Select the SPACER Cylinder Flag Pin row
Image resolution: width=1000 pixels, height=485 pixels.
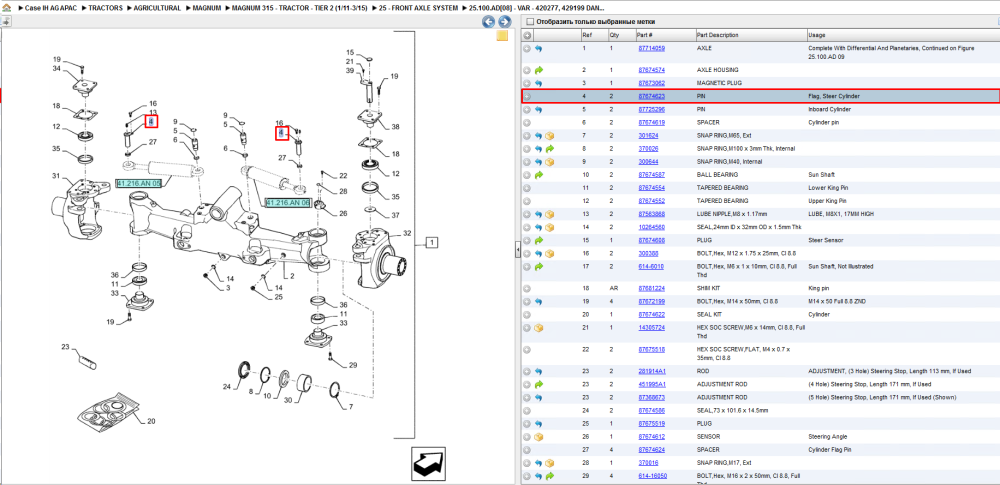[x=760, y=450]
